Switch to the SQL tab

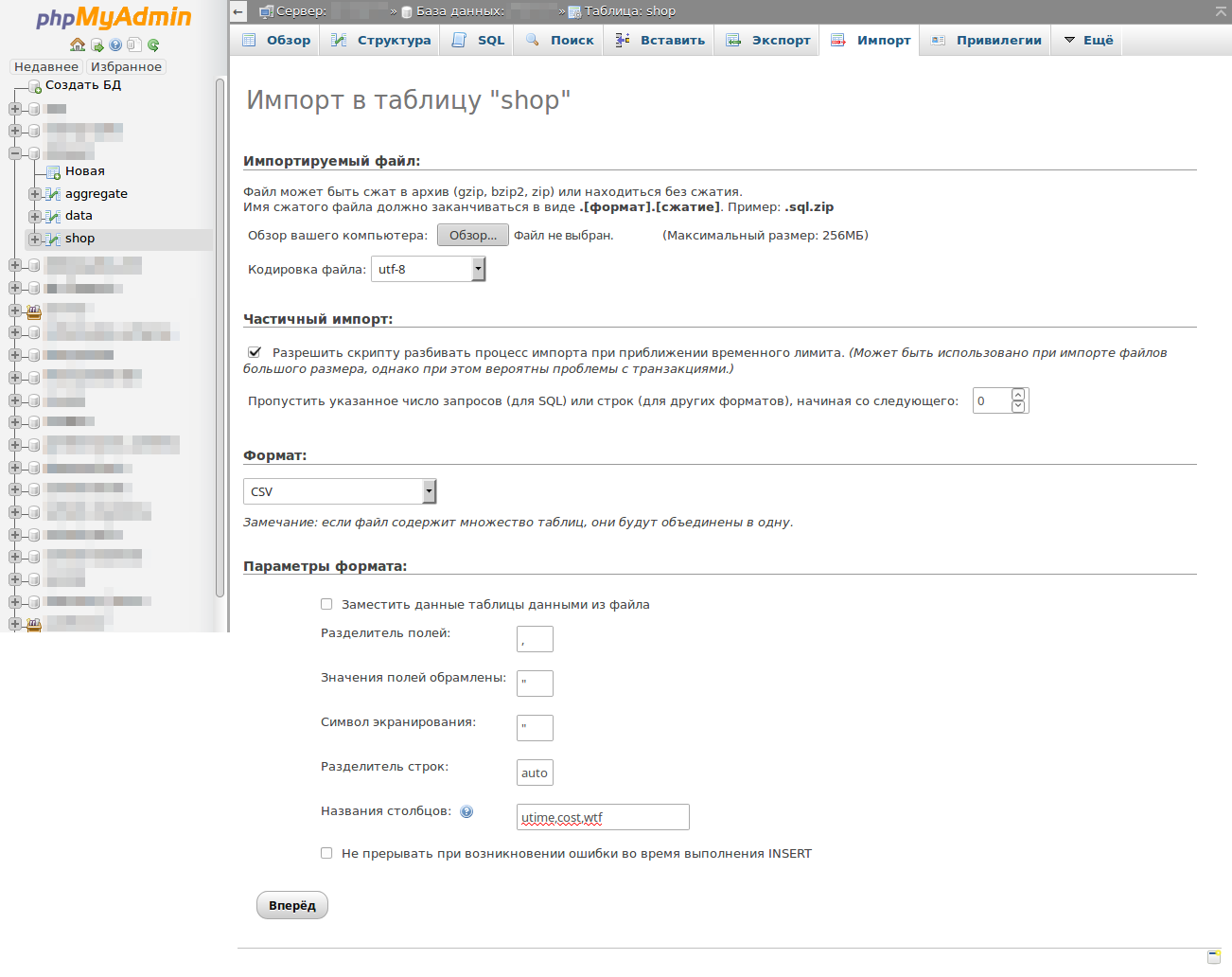click(x=479, y=40)
